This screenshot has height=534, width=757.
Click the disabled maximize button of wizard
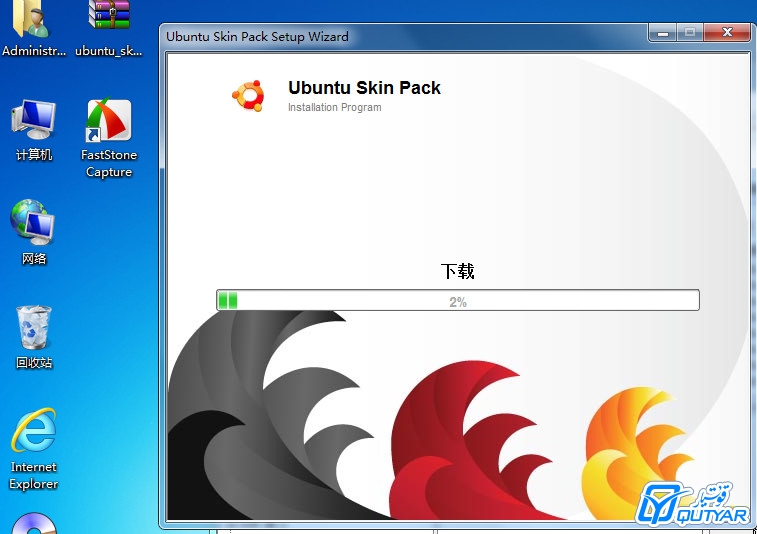click(x=690, y=32)
